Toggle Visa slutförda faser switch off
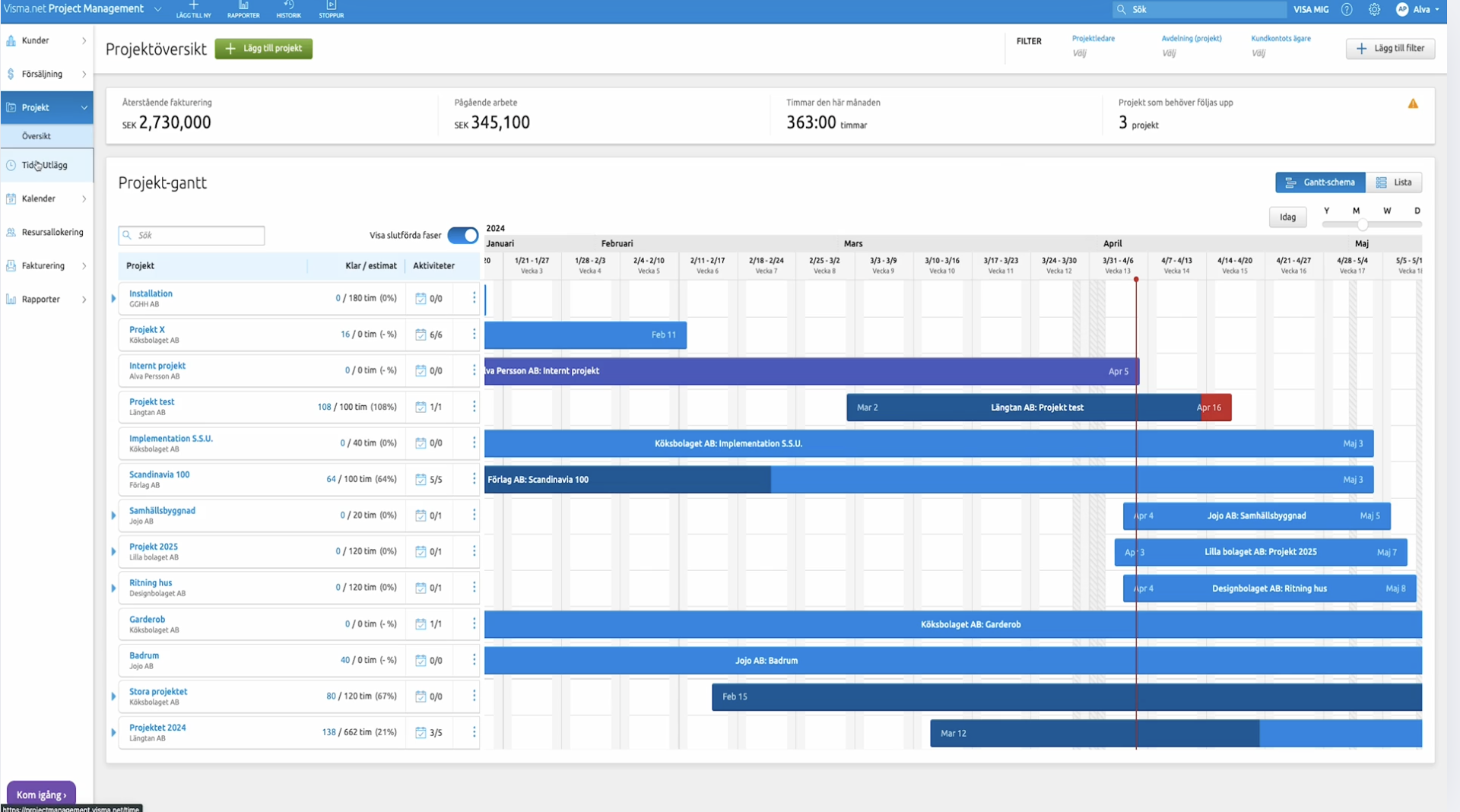 tap(462, 235)
